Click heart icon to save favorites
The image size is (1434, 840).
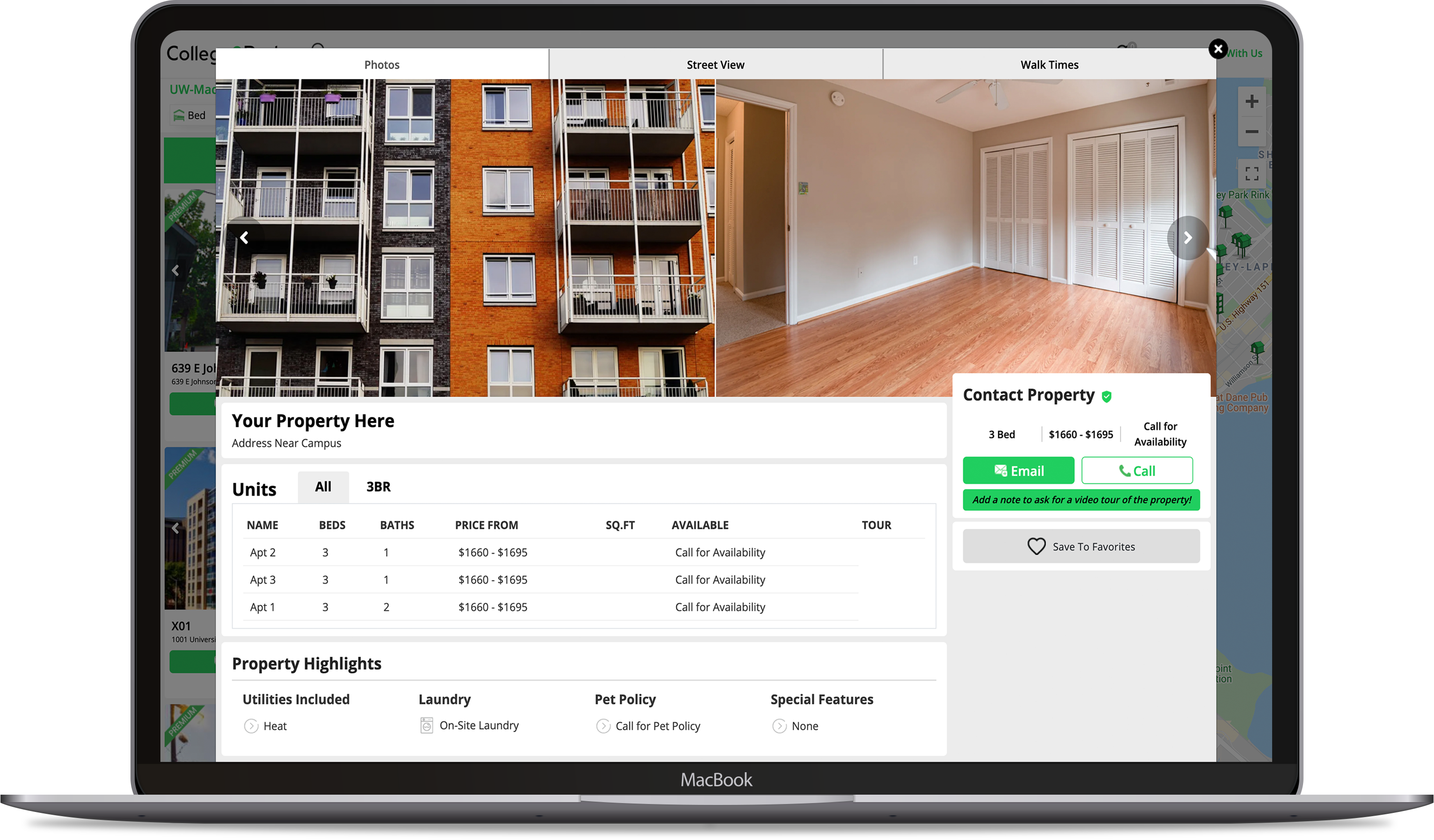click(1036, 546)
